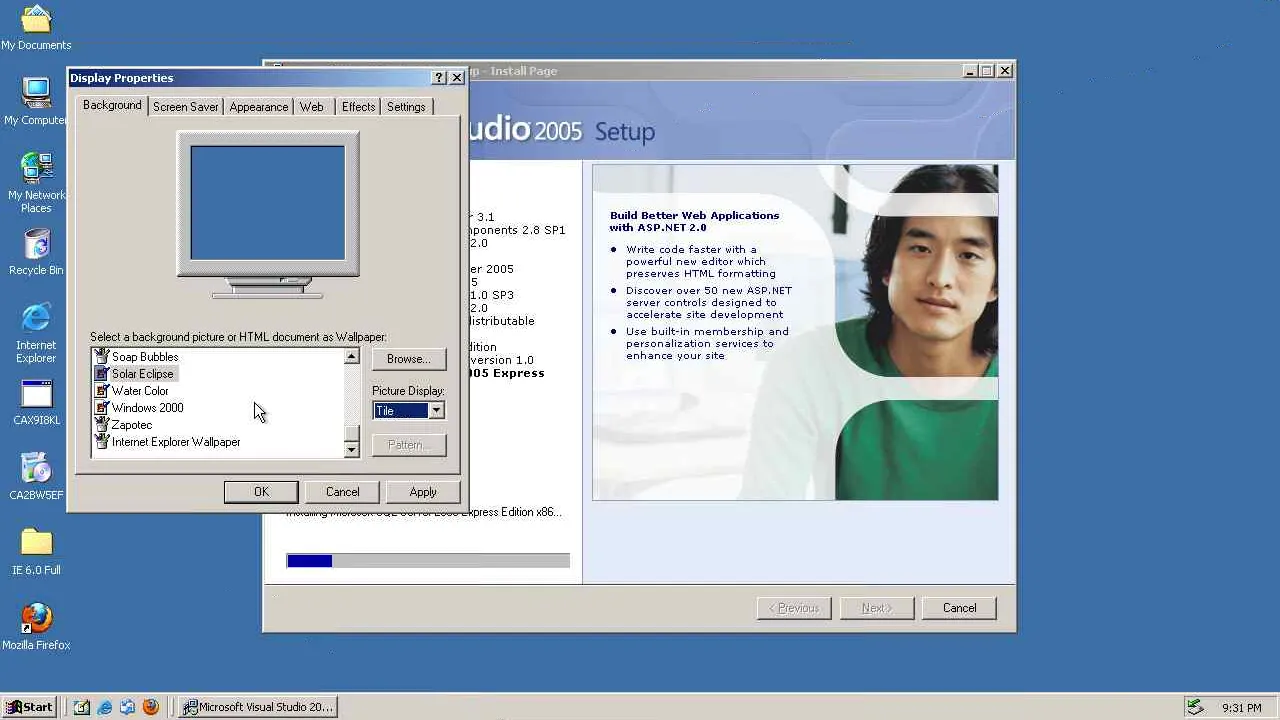Image resolution: width=1280 pixels, height=720 pixels.
Task: Open the Start menu
Action: 30,707
